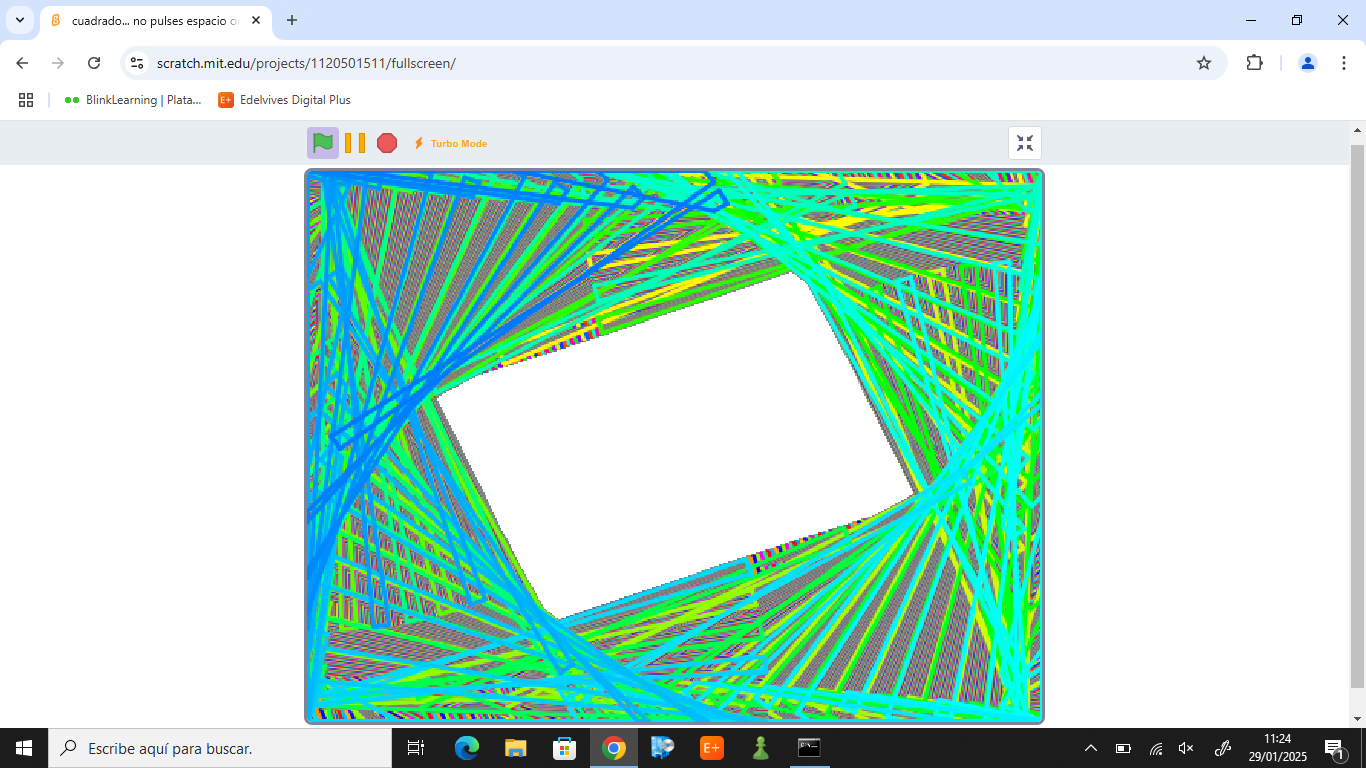Select the cuadrado Scratch project tab
1366x768 pixels.
[150, 20]
